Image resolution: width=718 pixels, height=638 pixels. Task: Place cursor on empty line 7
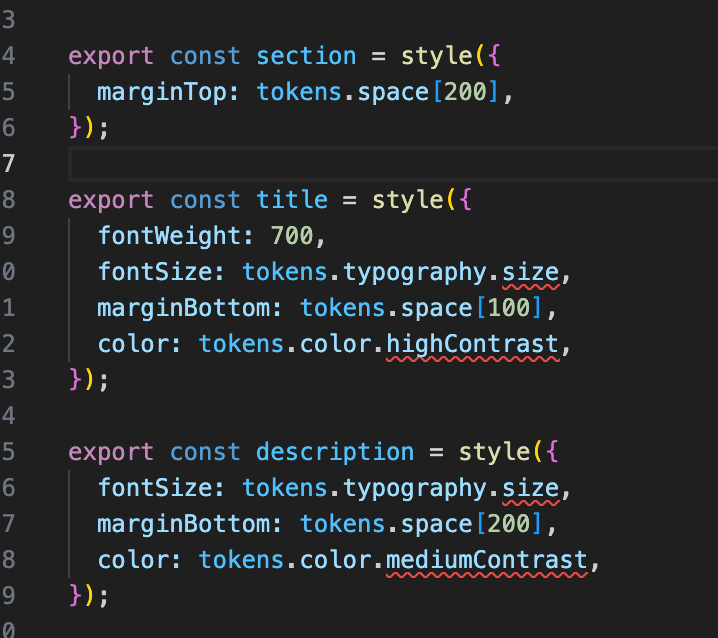[x=394, y=164]
